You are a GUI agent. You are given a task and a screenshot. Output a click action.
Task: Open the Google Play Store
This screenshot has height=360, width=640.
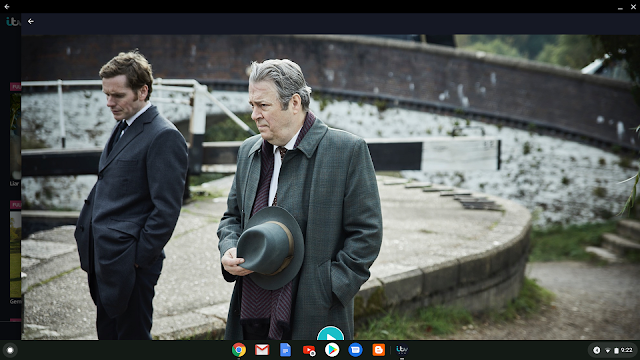[x=332, y=350]
